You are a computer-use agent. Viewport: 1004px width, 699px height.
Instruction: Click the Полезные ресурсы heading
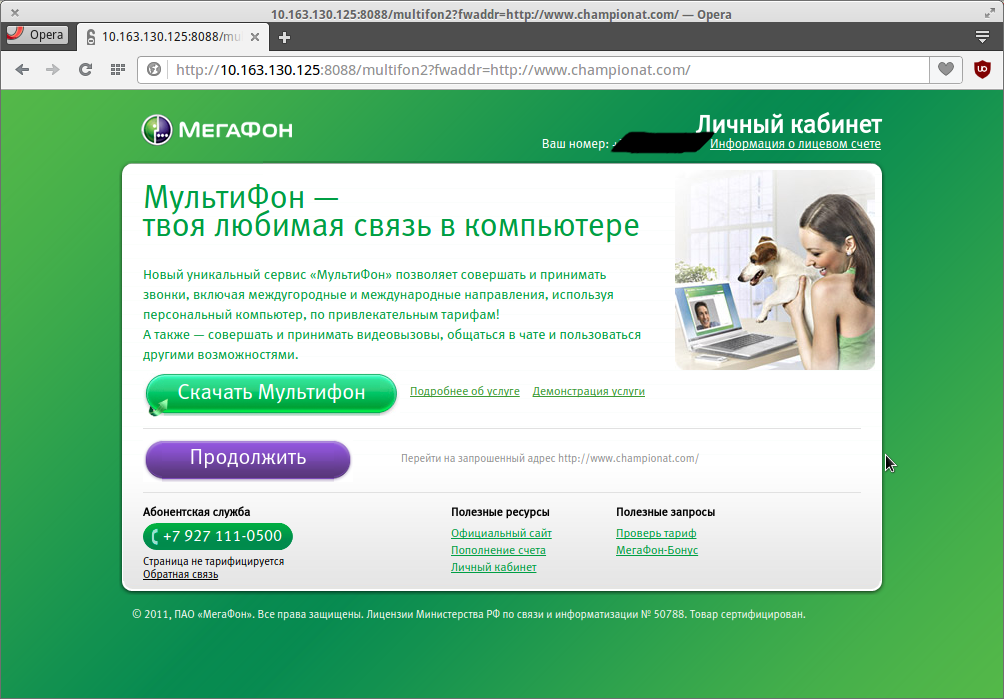pos(500,512)
